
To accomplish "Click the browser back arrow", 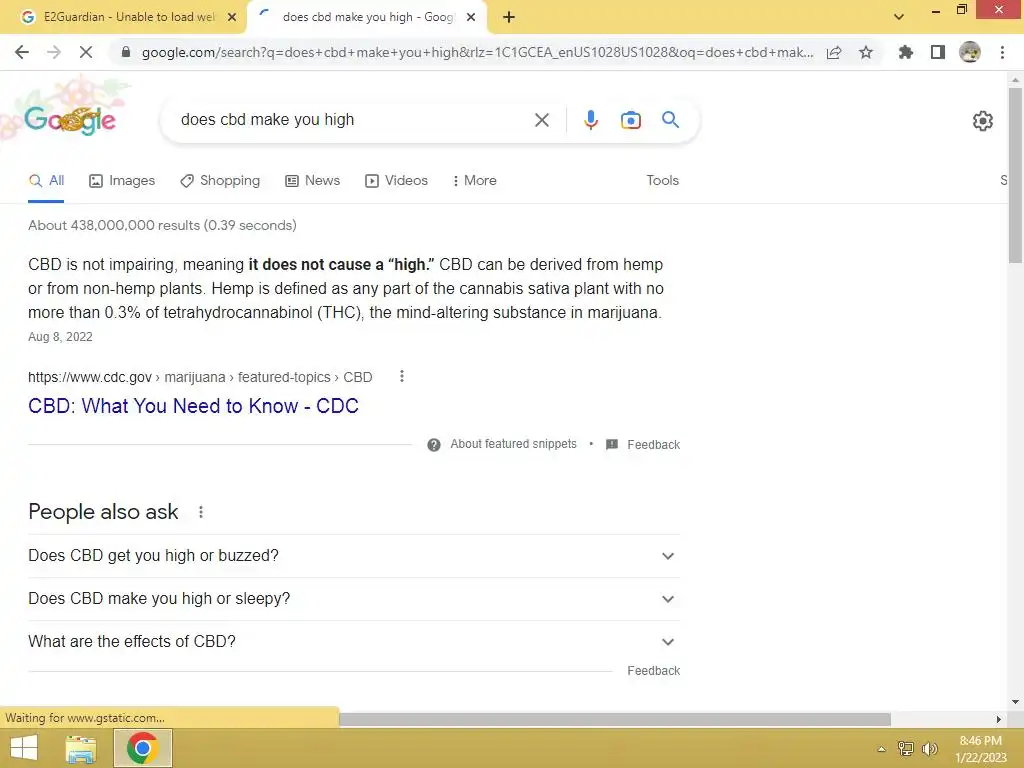I will 22,52.
